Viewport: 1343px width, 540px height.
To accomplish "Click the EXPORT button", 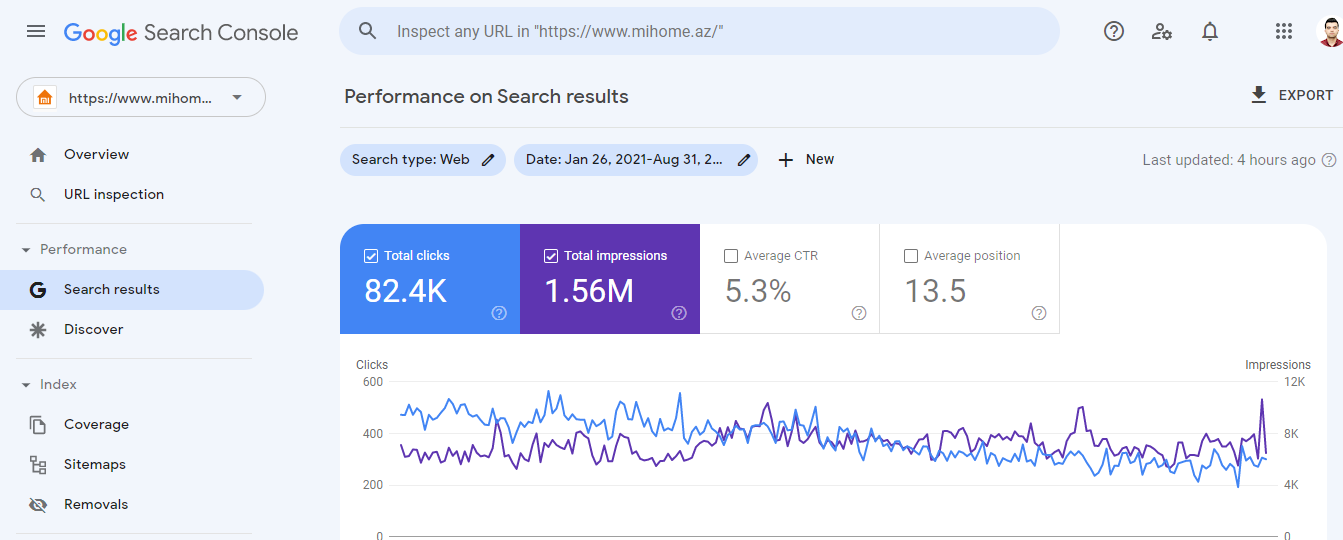I will [1291, 95].
